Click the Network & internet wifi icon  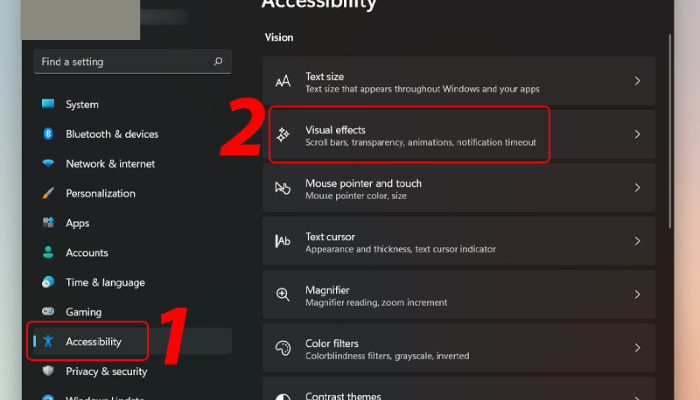click(x=48, y=164)
